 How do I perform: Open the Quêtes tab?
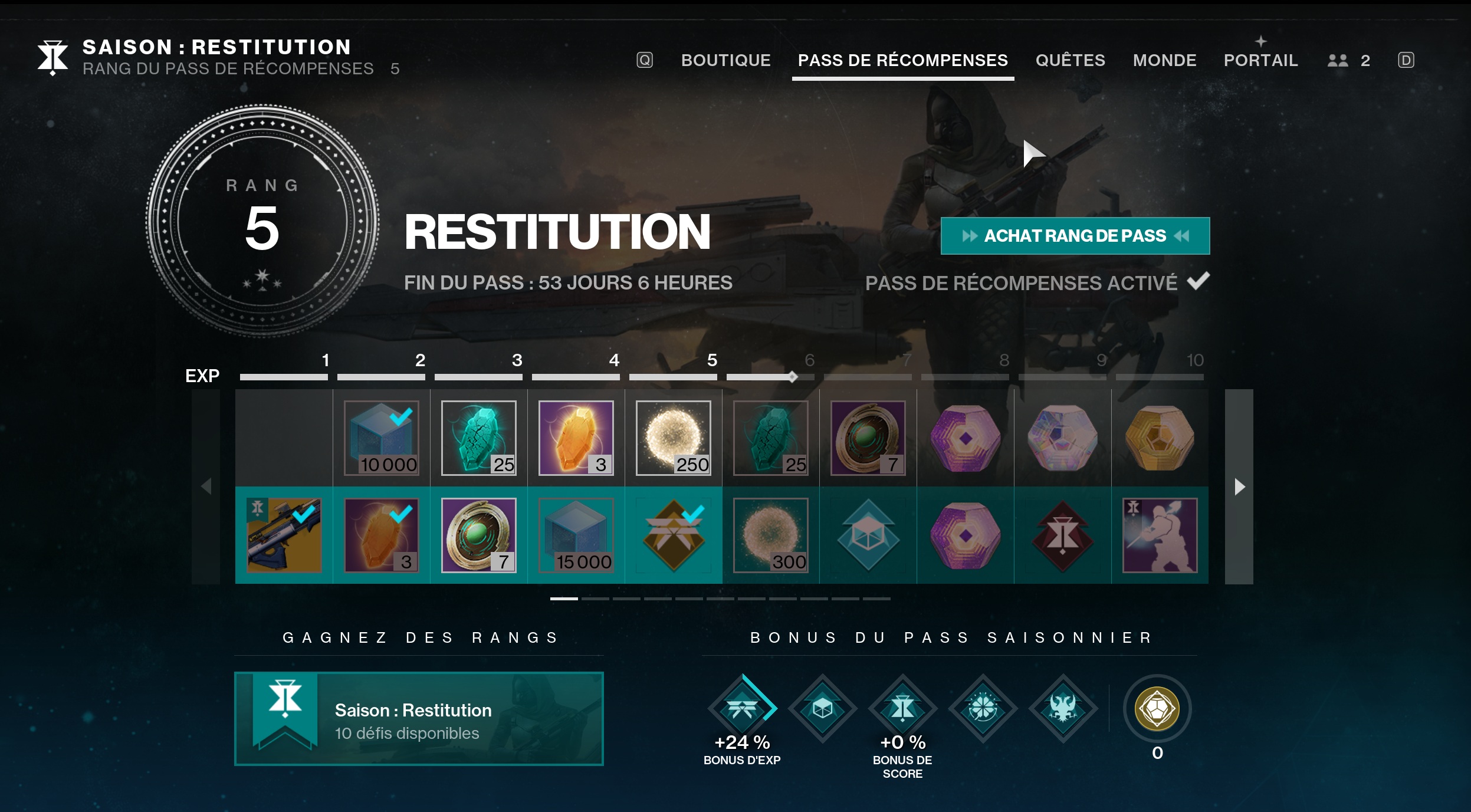[1071, 60]
